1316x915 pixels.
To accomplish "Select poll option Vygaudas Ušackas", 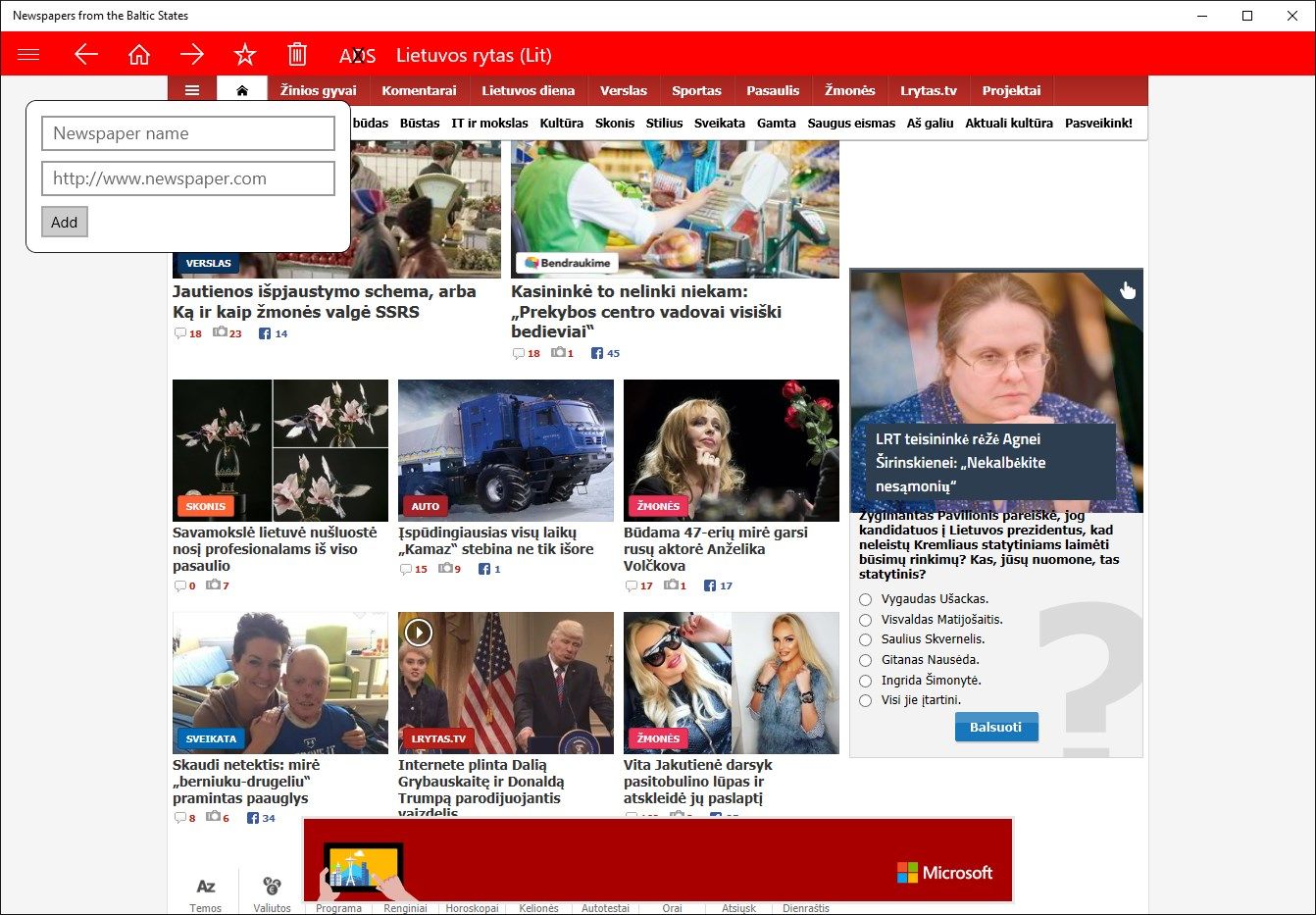I will pos(865,599).
